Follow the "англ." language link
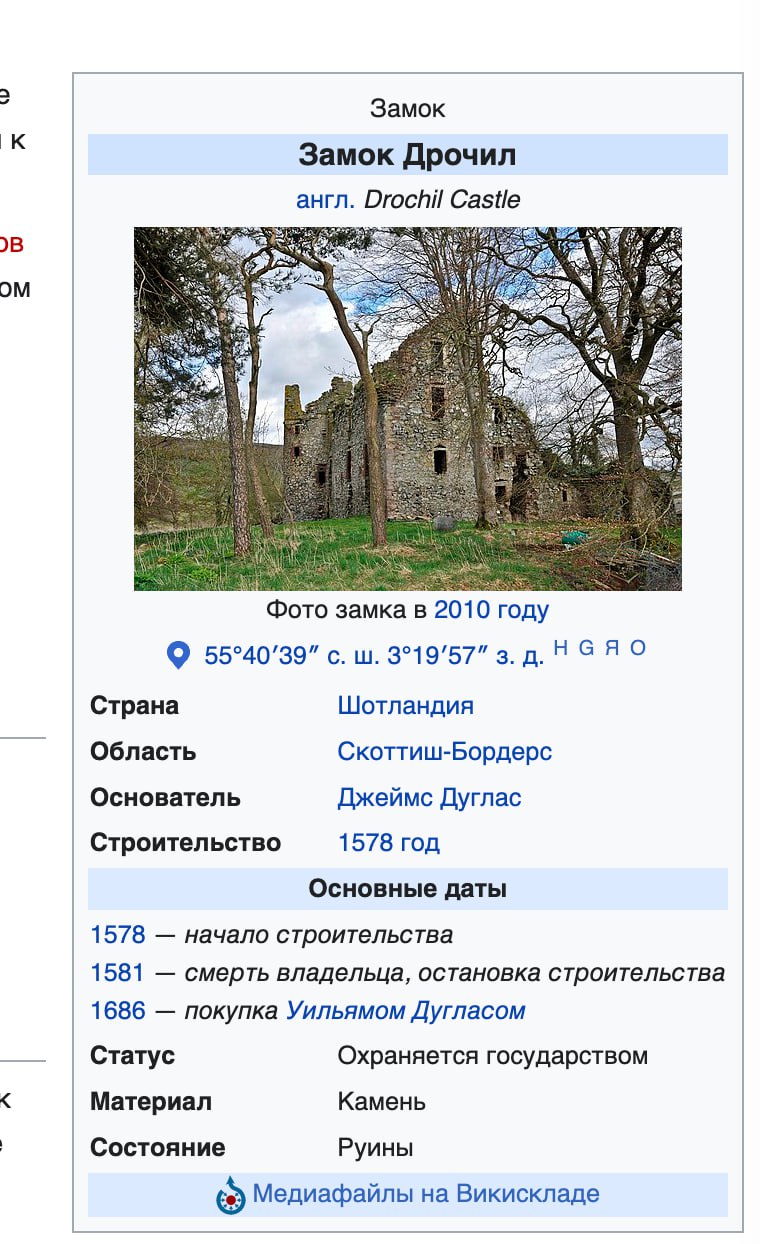The image size is (760, 1244). pyautogui.click(x=325, y=199)
